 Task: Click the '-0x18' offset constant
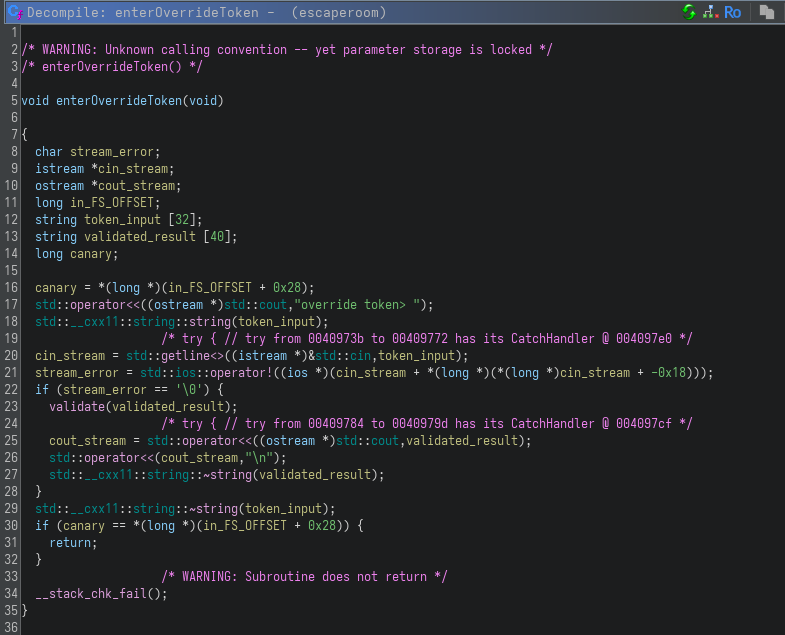[668, 373]
